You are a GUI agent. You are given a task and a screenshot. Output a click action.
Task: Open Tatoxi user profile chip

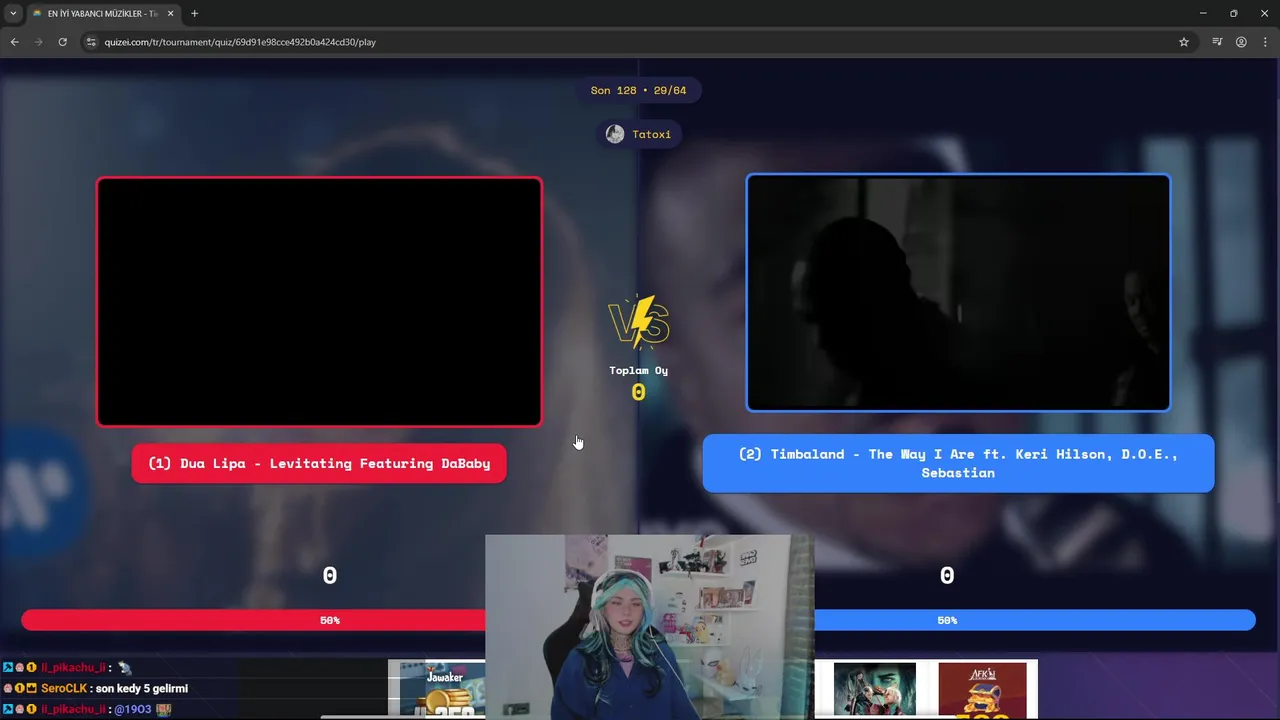[639, 134]
